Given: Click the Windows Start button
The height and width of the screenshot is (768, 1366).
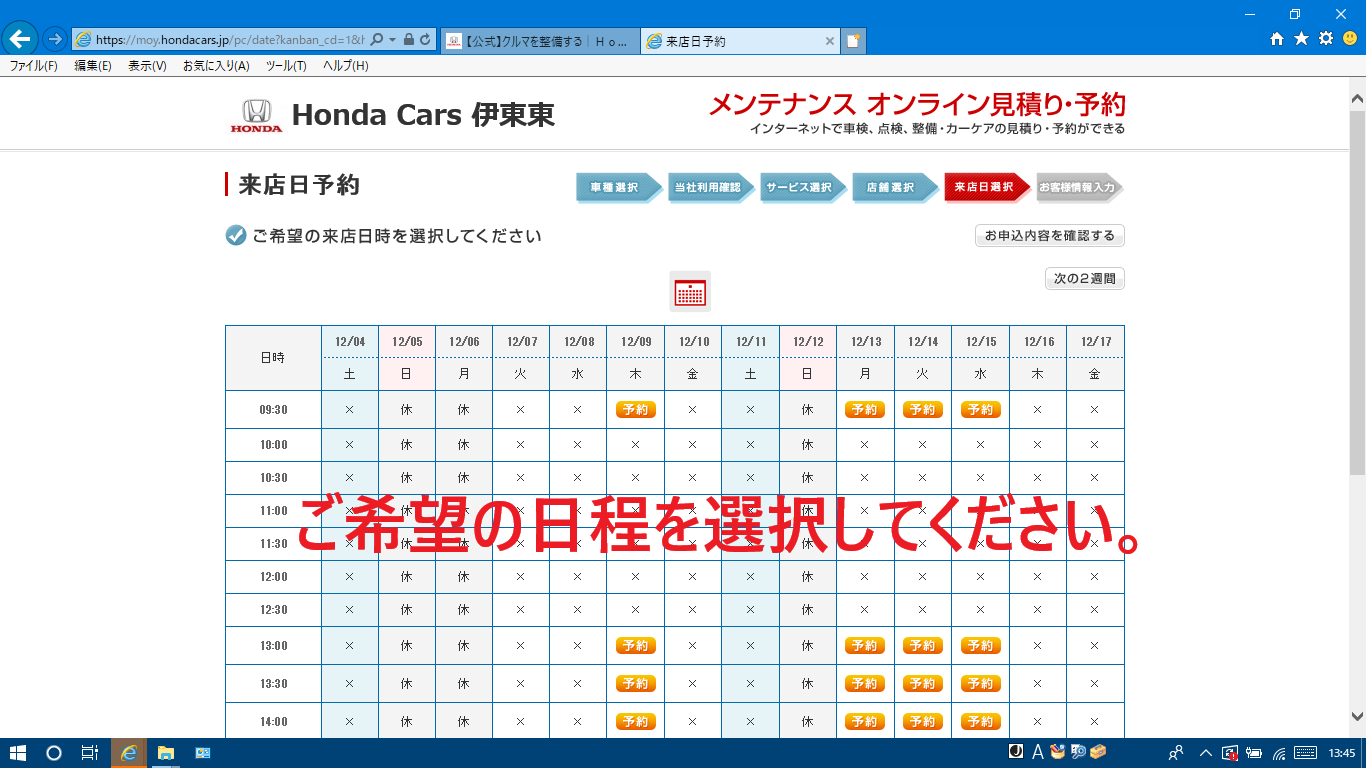Looking at the screenshot, I should click(x=18, y=753).
